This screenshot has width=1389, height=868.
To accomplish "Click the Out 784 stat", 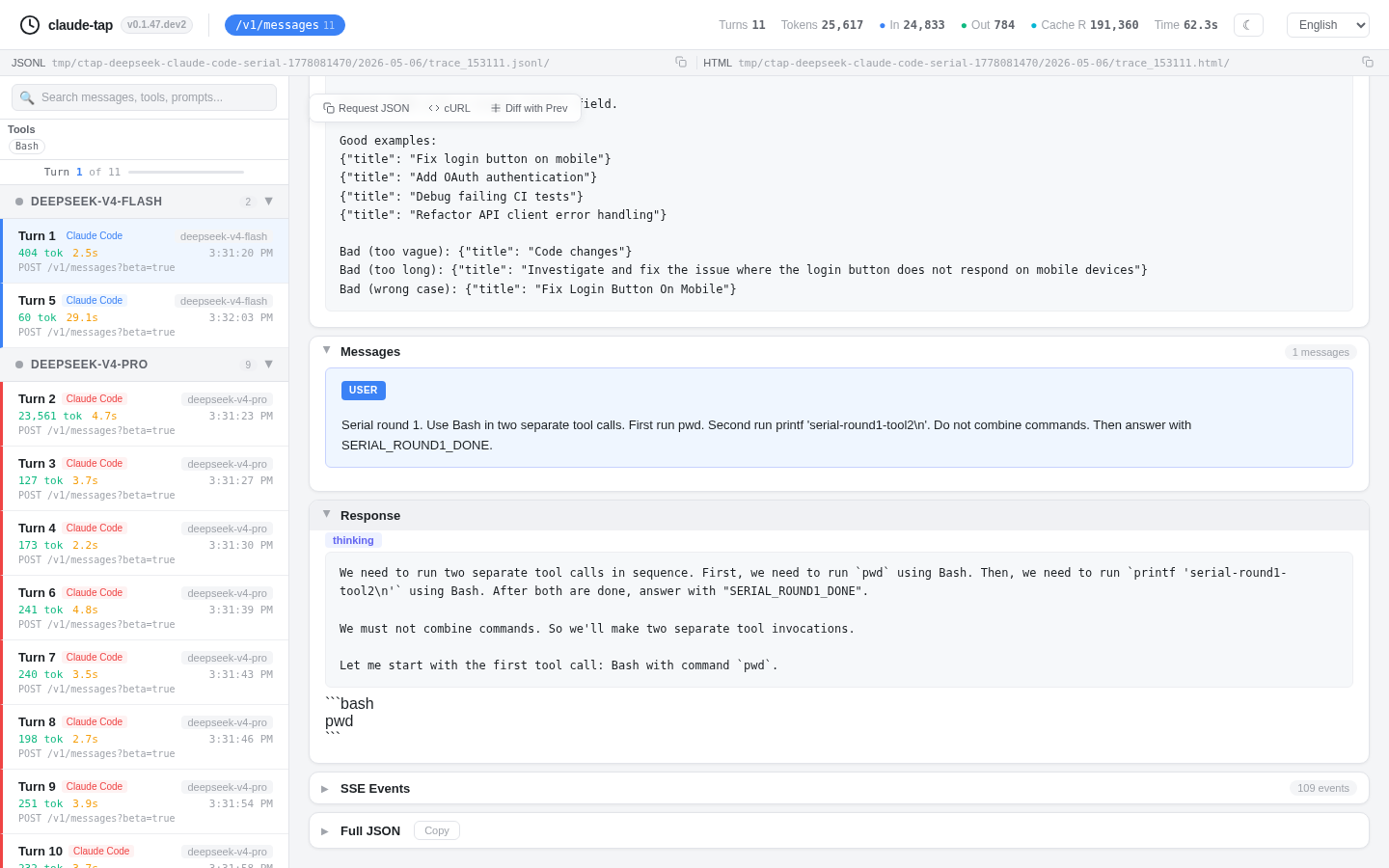I will point(988,25).
